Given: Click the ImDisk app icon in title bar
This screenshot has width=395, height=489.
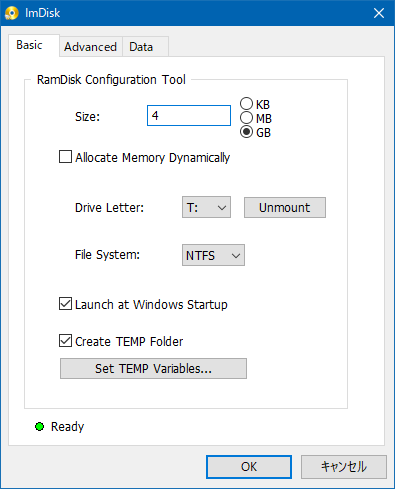Looking at the screenshot, I should pos(12,13).
